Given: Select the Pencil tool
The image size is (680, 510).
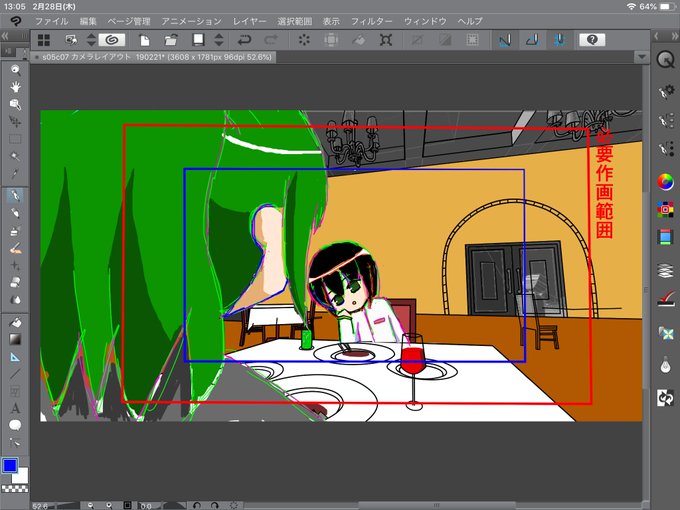Looking at the screenshot, I should pos(15,213).
